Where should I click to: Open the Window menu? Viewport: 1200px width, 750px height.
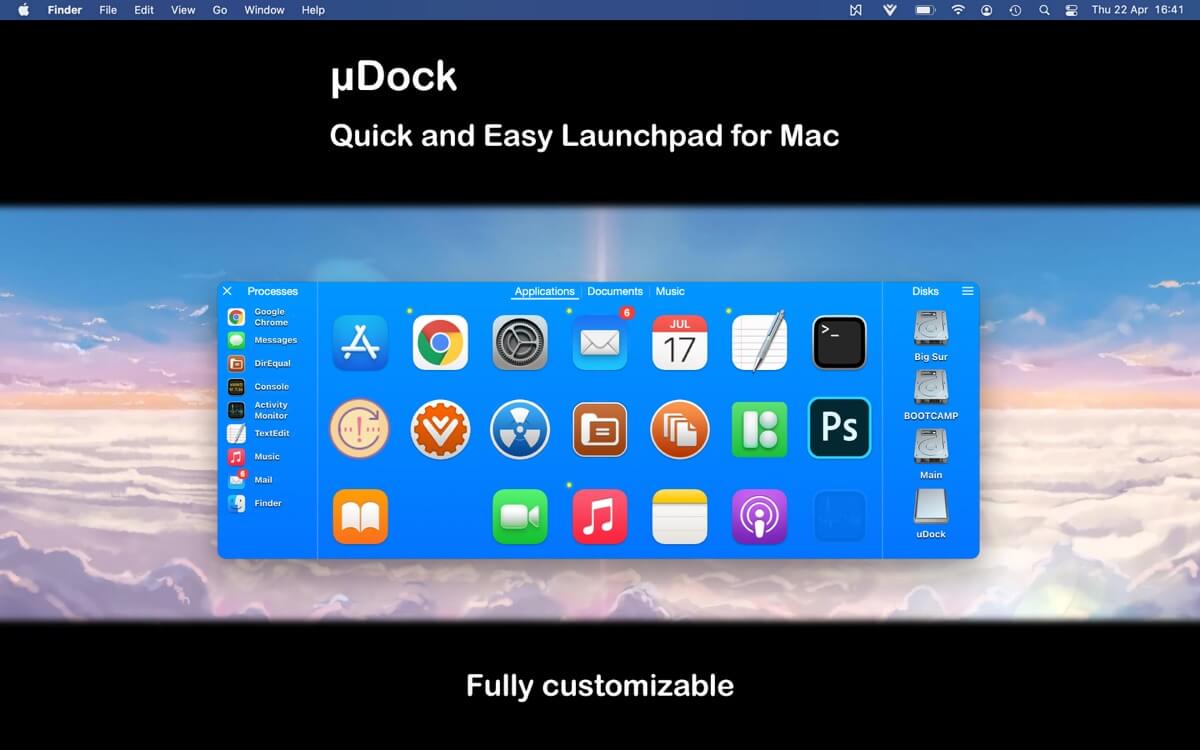coord(264,10)
